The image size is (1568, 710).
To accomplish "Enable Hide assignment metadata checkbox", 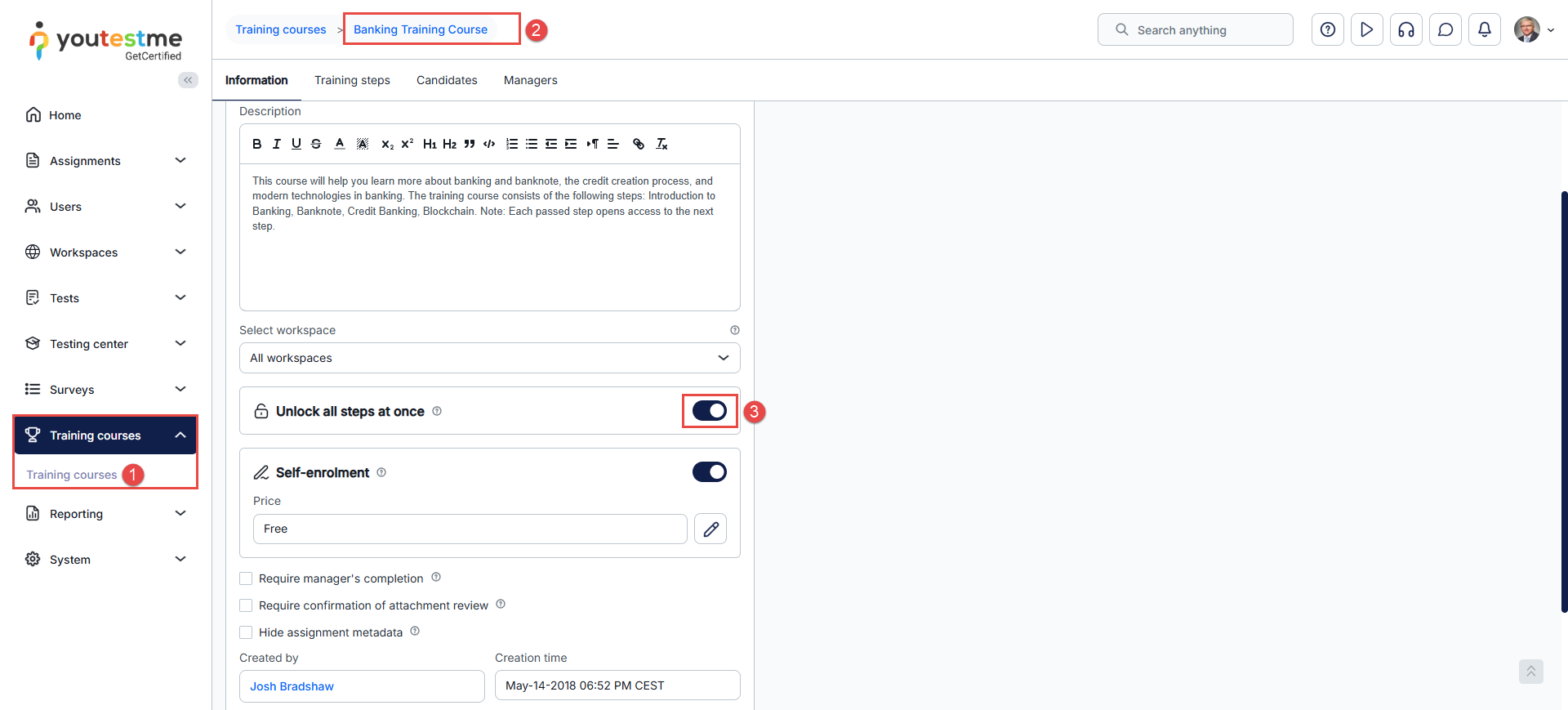I will [246, 632].
